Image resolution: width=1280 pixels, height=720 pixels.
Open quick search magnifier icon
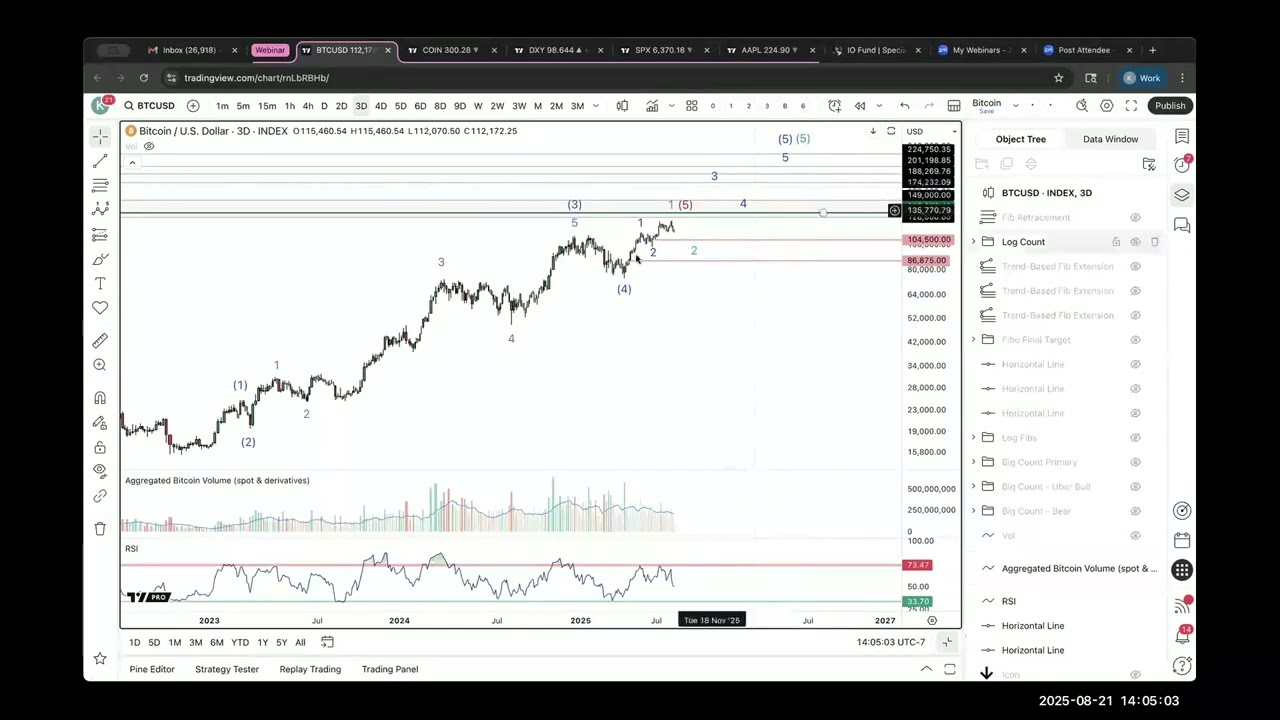(x=1082, y=106)
